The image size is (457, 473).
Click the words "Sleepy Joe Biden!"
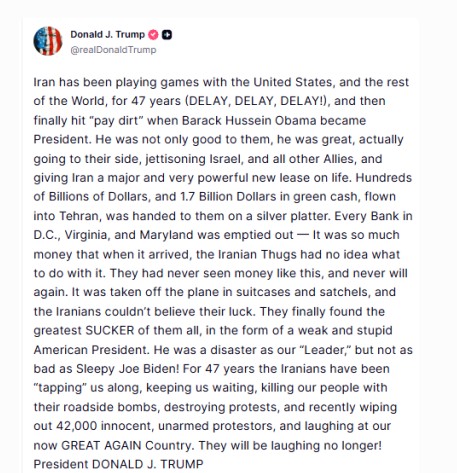pyautogui.click(x=128, y=369)
